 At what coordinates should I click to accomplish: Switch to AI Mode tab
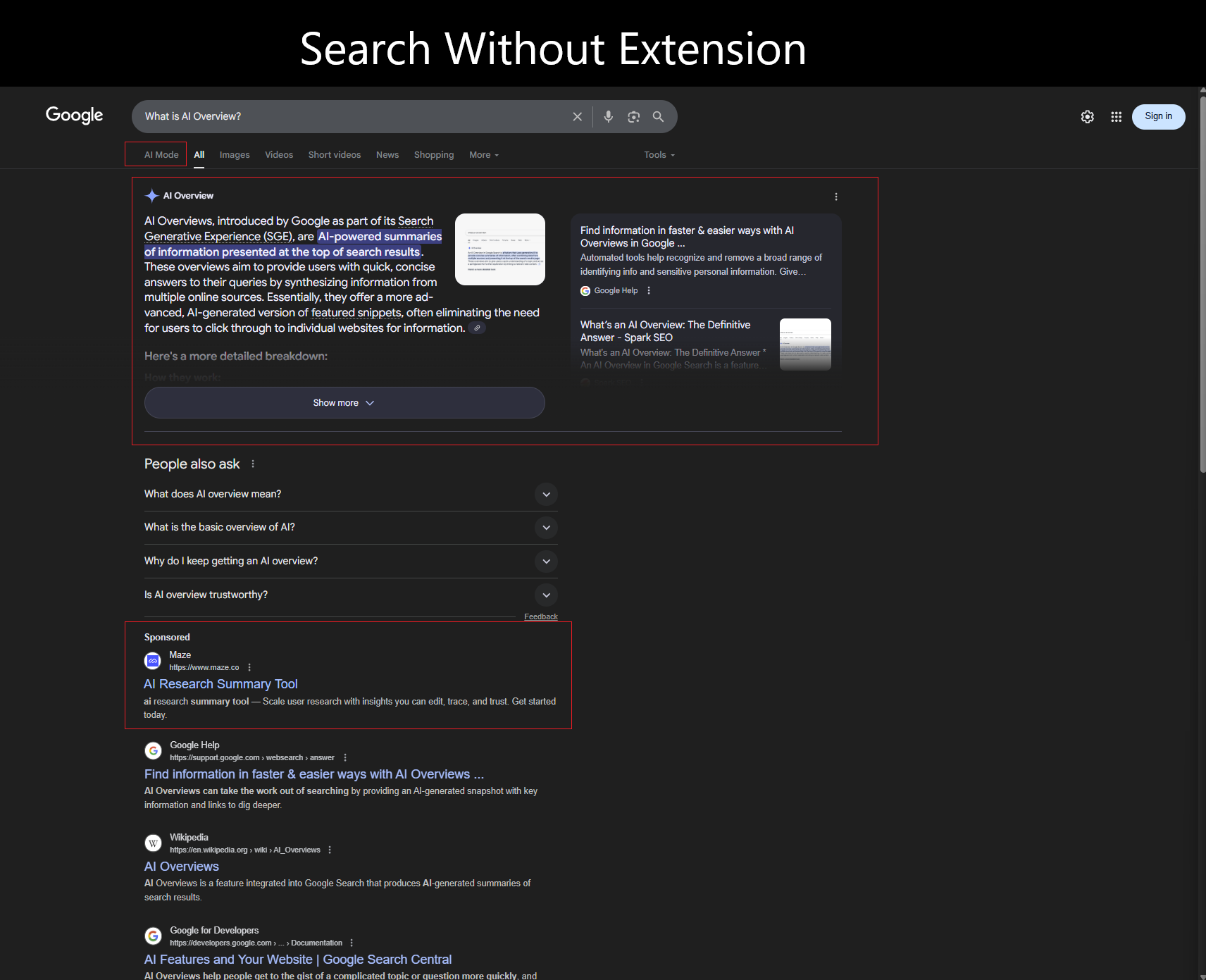[161, 155]
